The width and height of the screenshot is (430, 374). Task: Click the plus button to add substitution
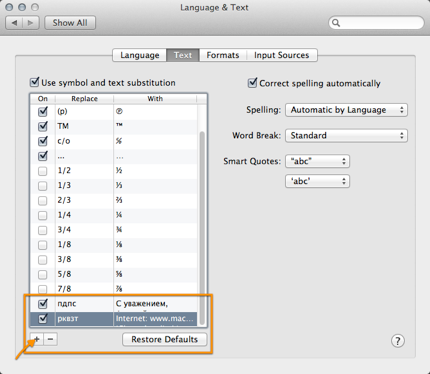coord(37,339)
